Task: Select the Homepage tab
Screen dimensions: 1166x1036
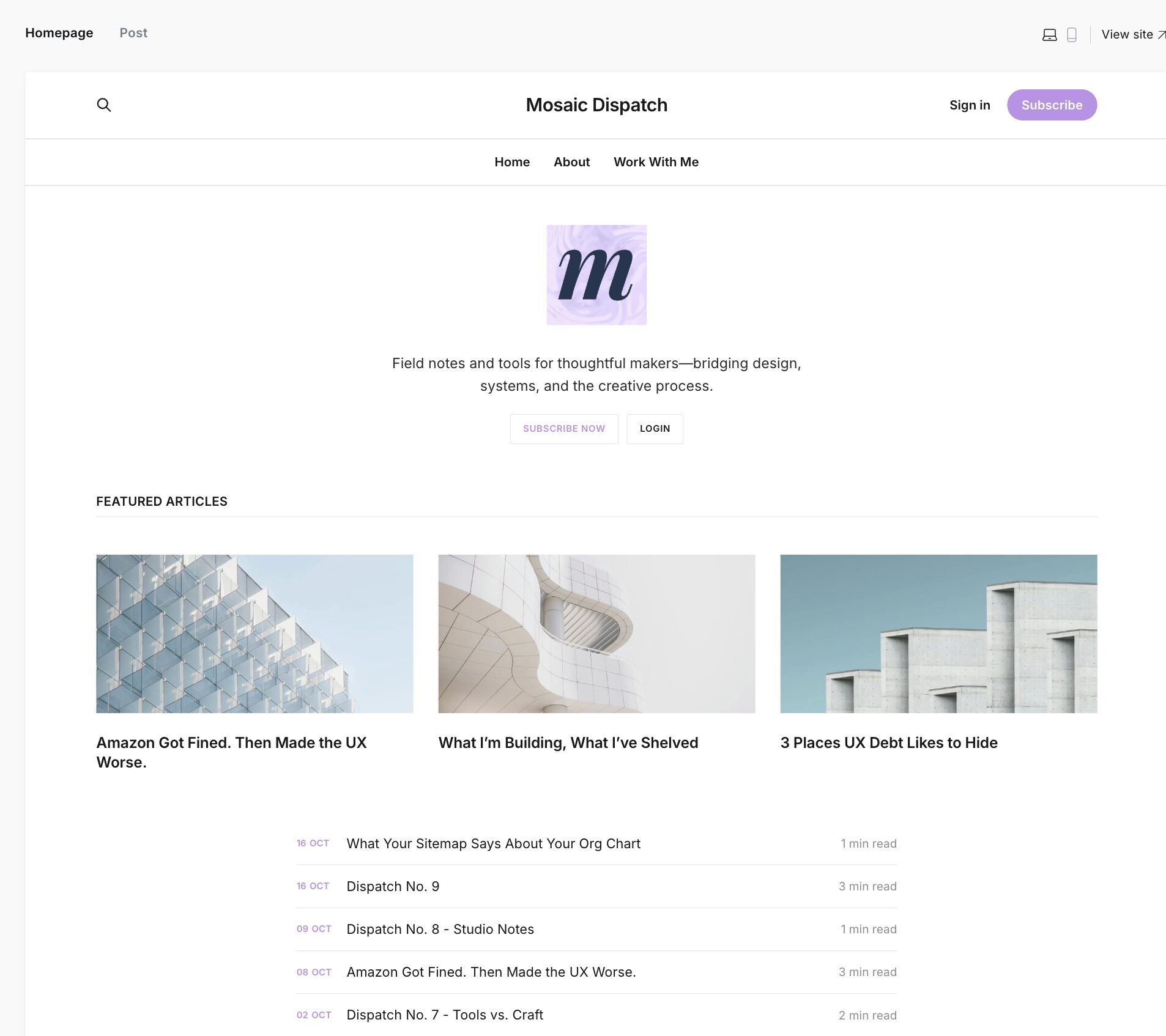Action: point(59,33)
